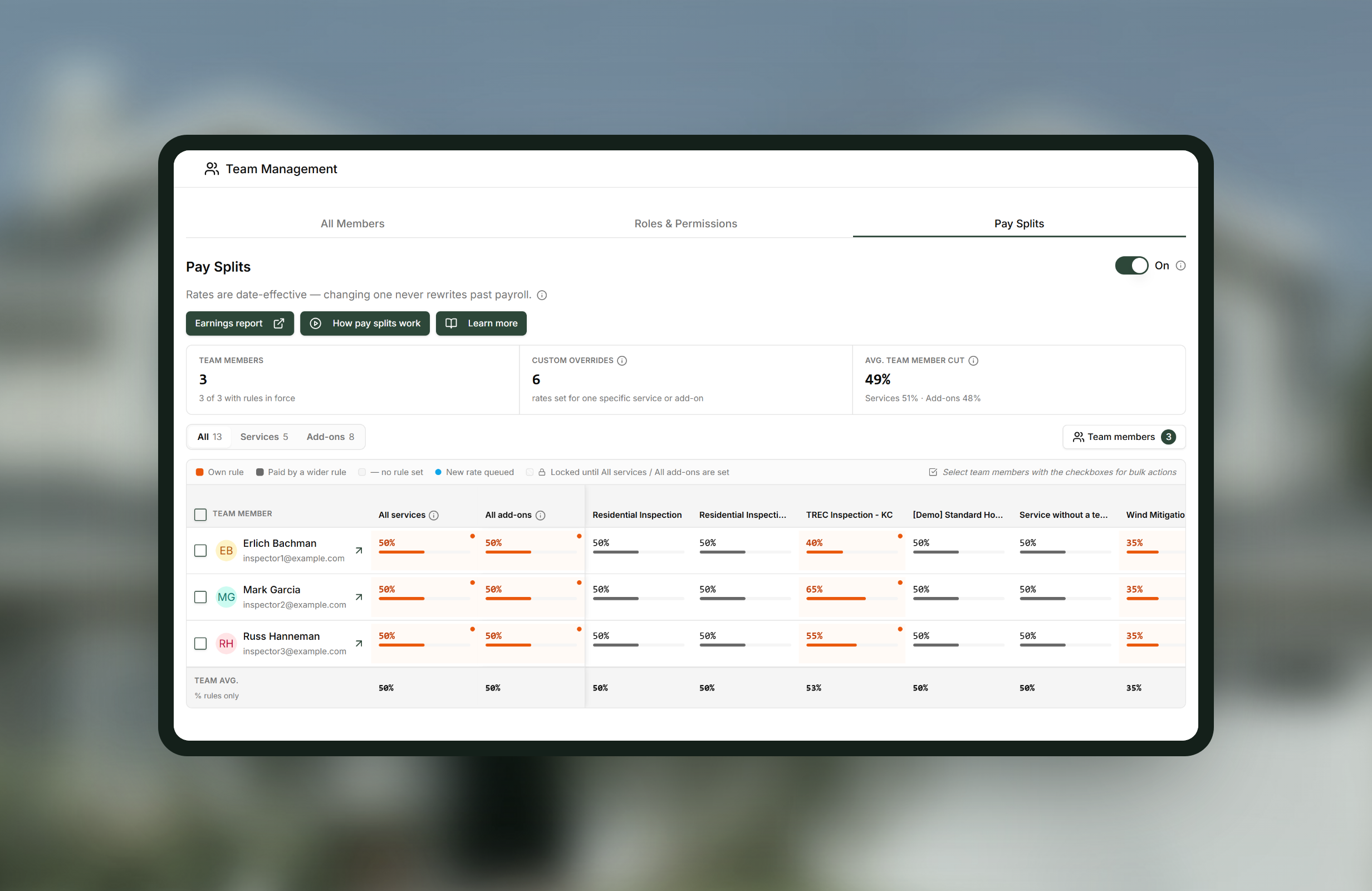Switch to the All Members tab

tap(352, 223)
